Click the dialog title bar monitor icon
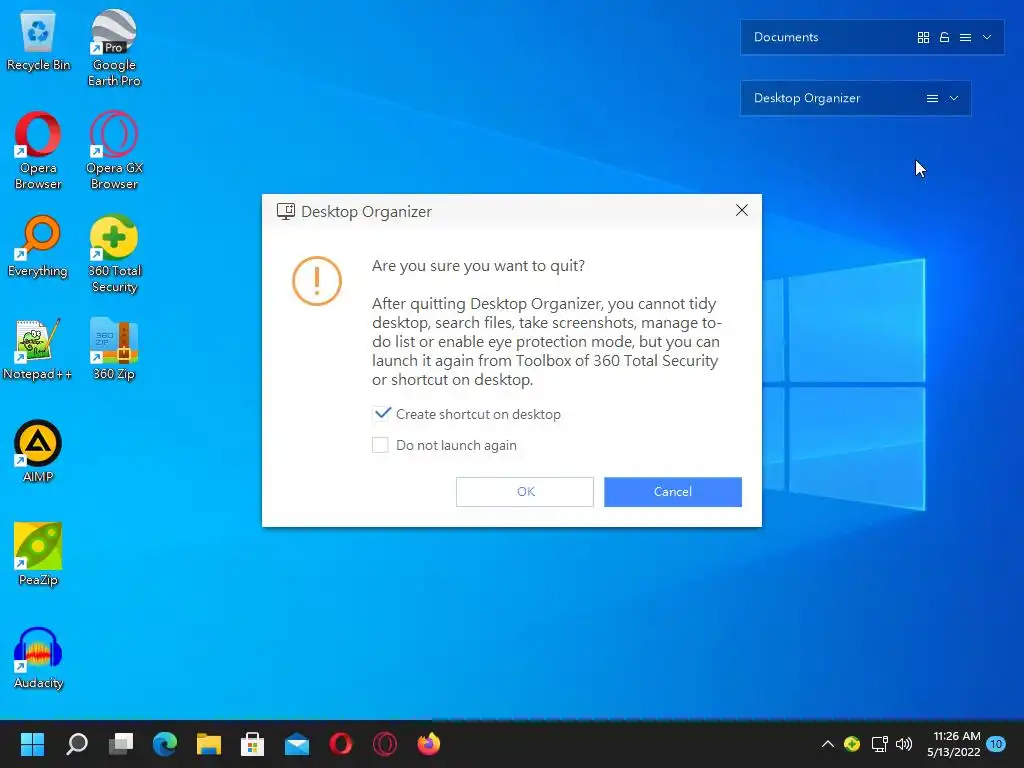The image size is (1024, 768). pos(285,212)
